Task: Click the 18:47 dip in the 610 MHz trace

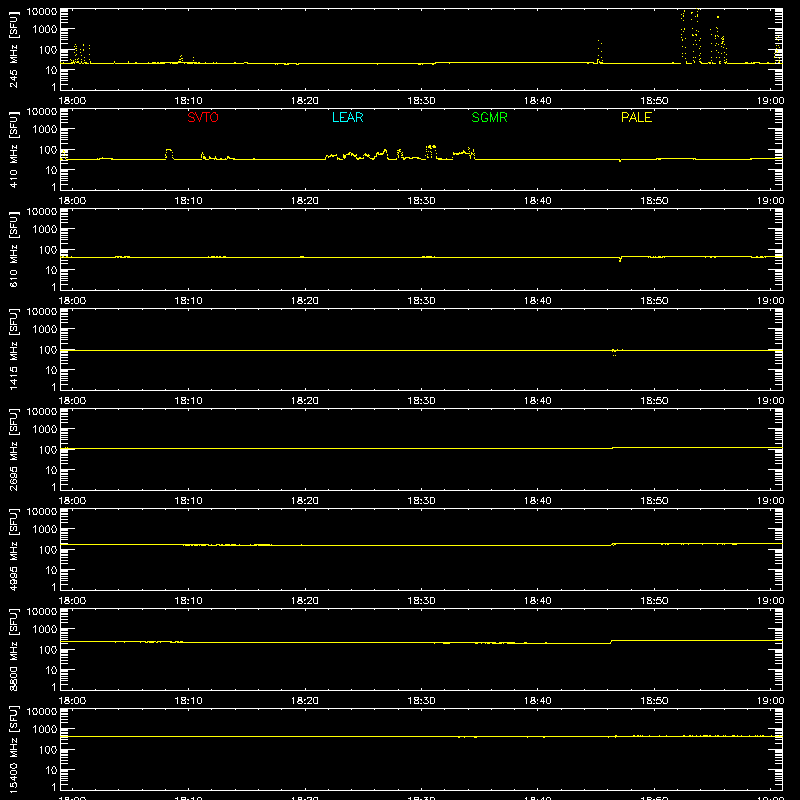Action: point(620,259)
